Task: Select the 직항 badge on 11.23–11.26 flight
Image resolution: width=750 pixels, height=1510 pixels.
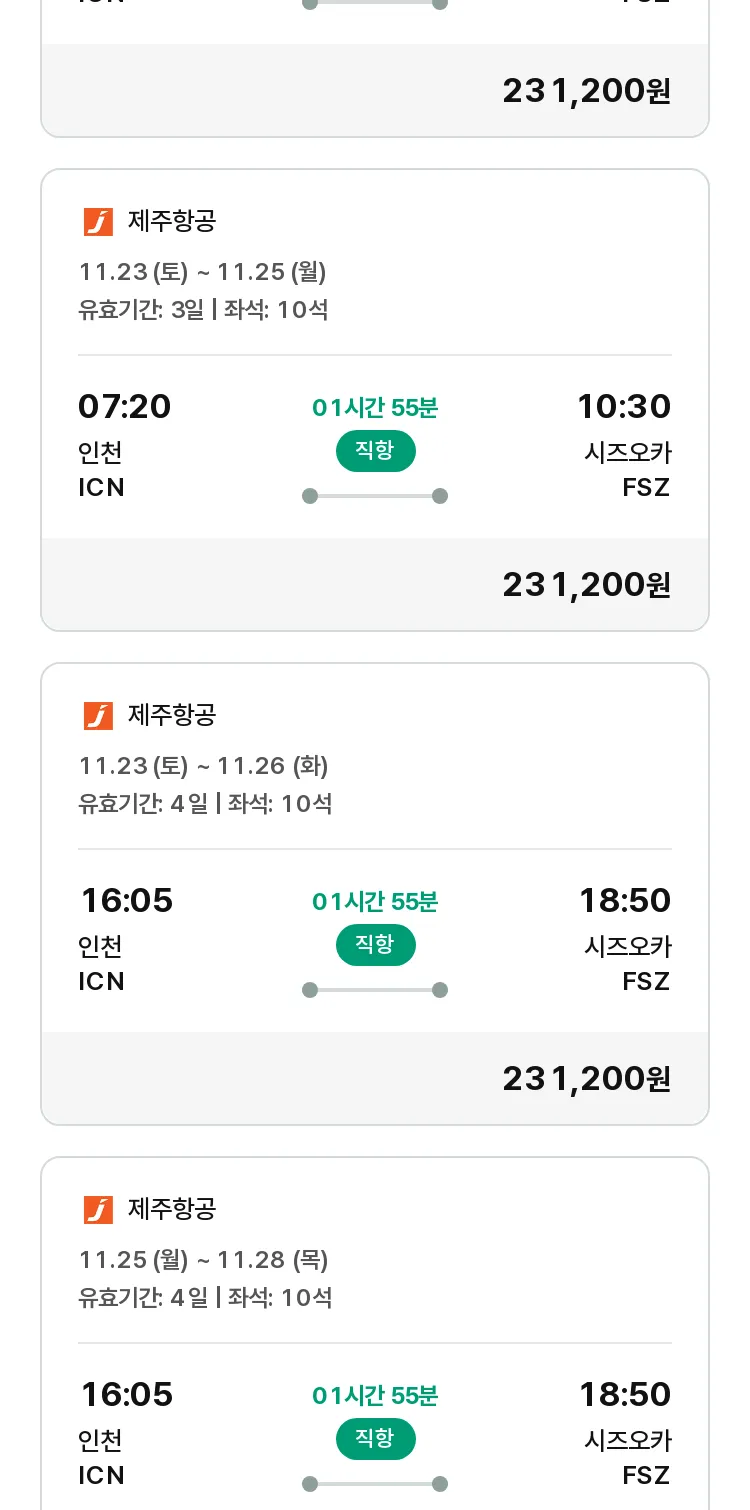Action: 375,945
